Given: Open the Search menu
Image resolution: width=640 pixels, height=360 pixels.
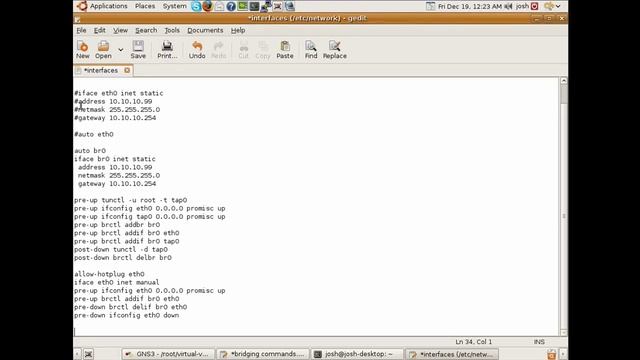Looking at the screenshot, I should point(146,30).
